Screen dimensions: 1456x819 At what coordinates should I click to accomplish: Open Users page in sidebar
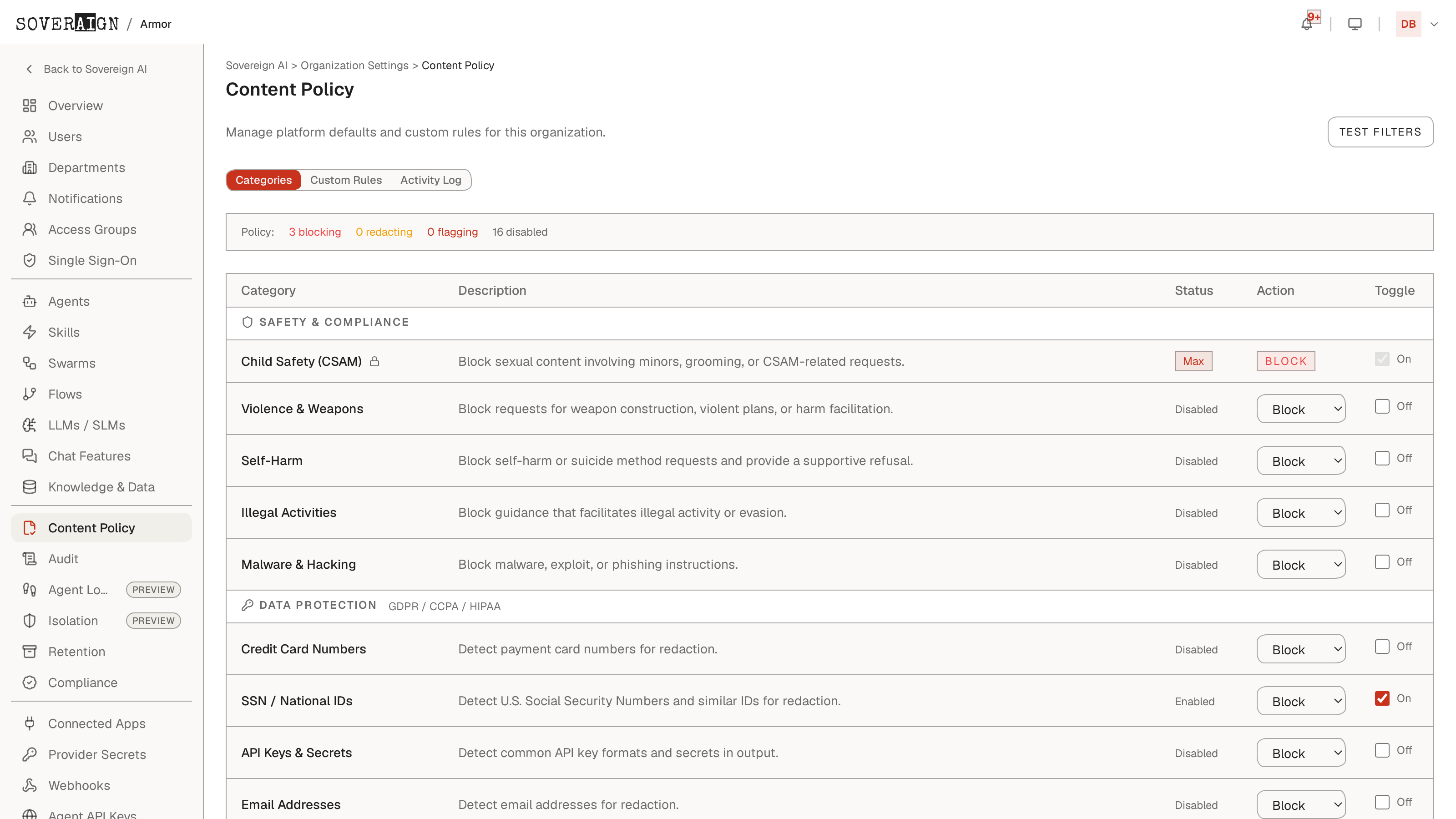coord(101,137)
